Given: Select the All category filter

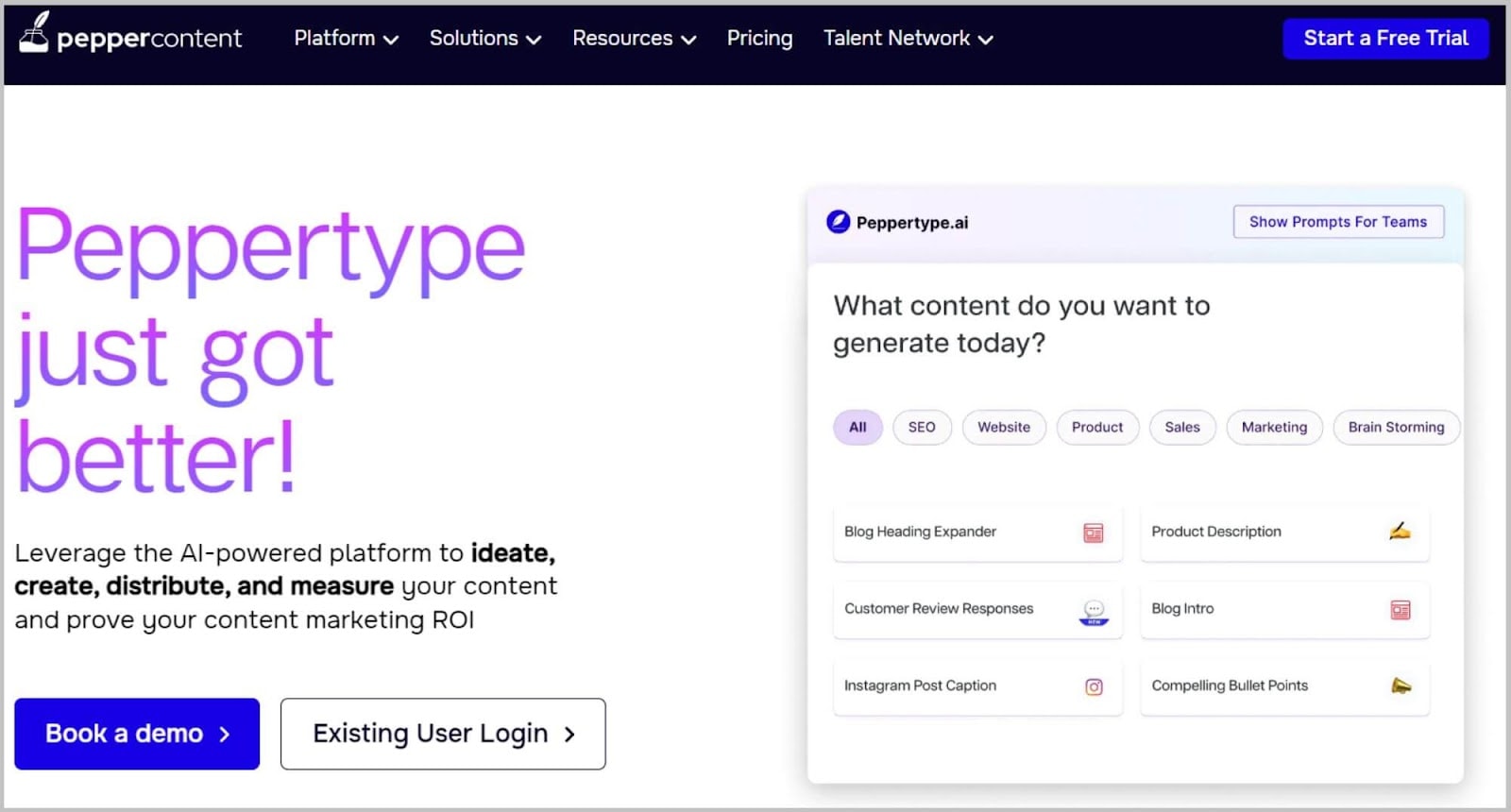Looking at the screenshot, I should [857, 427].
